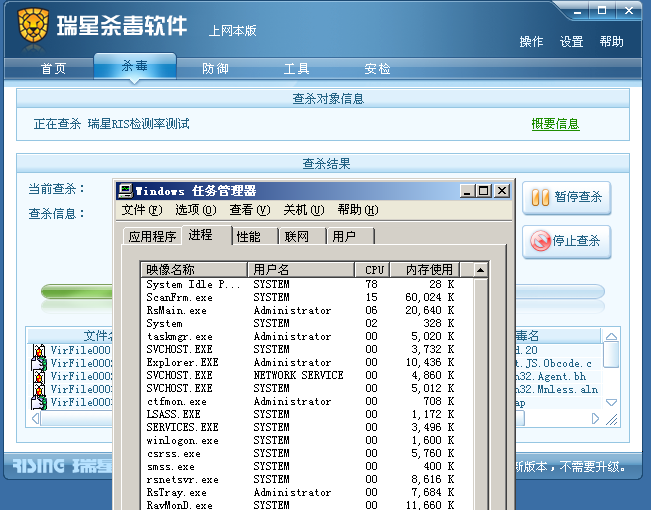The image size is (651, 510).
Task: Go to the 安检 tab
Action: [377, 69]
